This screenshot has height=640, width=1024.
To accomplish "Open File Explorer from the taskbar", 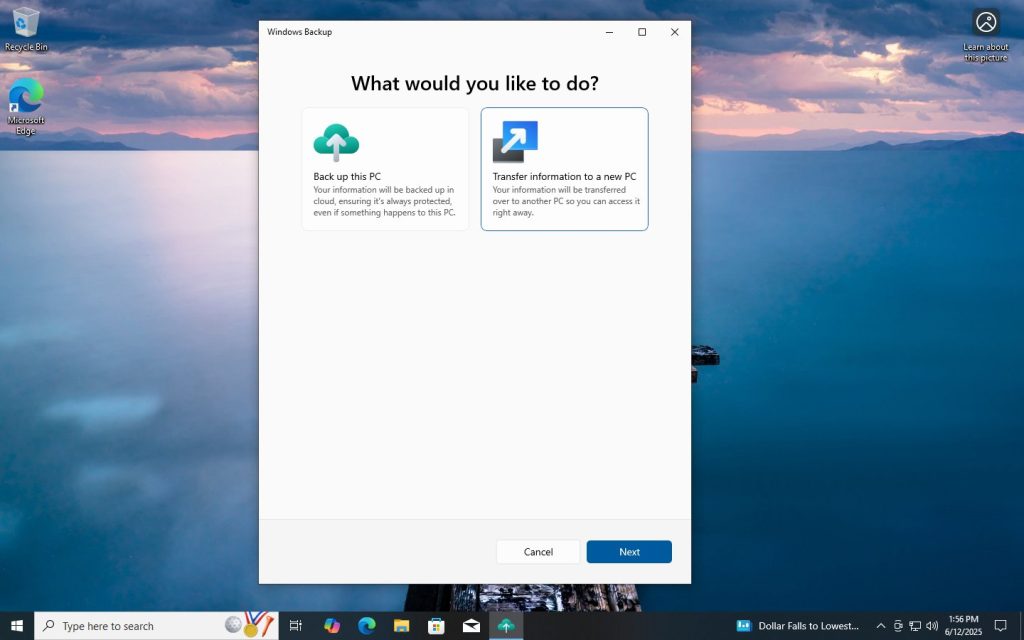I will [x=401, y=625].
